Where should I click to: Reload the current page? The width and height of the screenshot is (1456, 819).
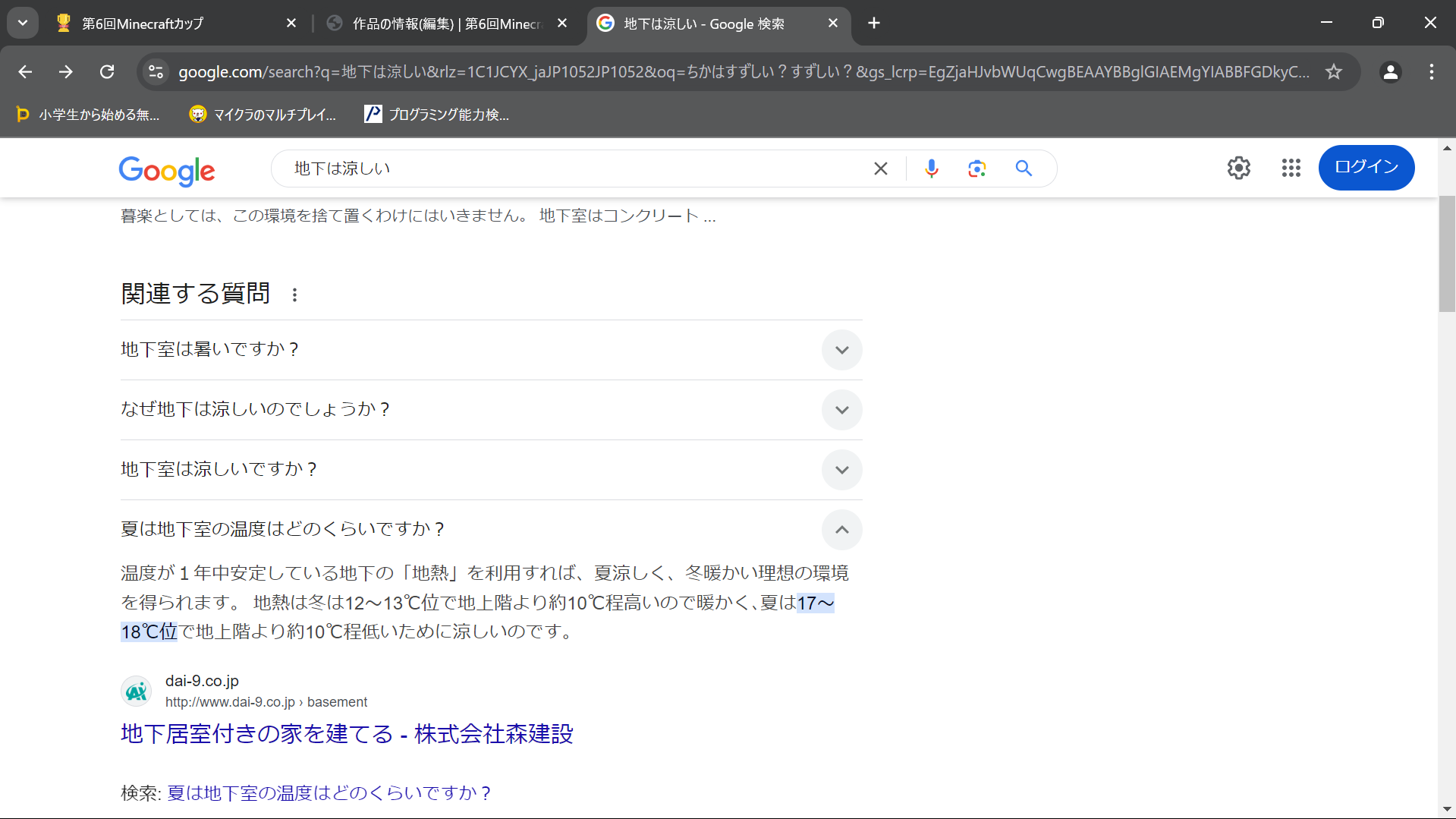point(107,72)
